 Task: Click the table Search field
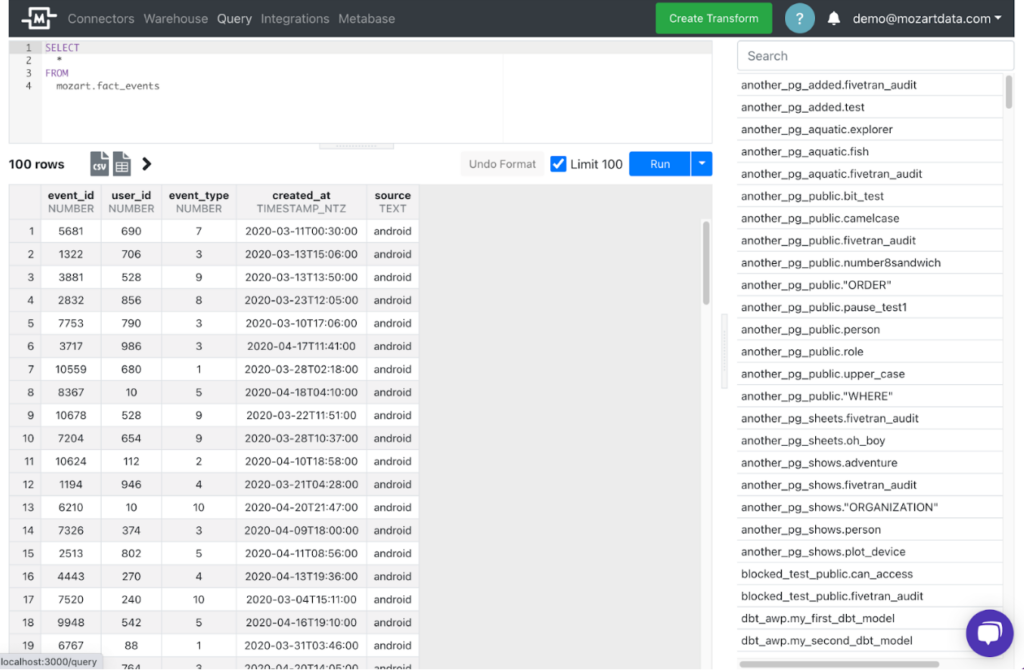point(875,55)
